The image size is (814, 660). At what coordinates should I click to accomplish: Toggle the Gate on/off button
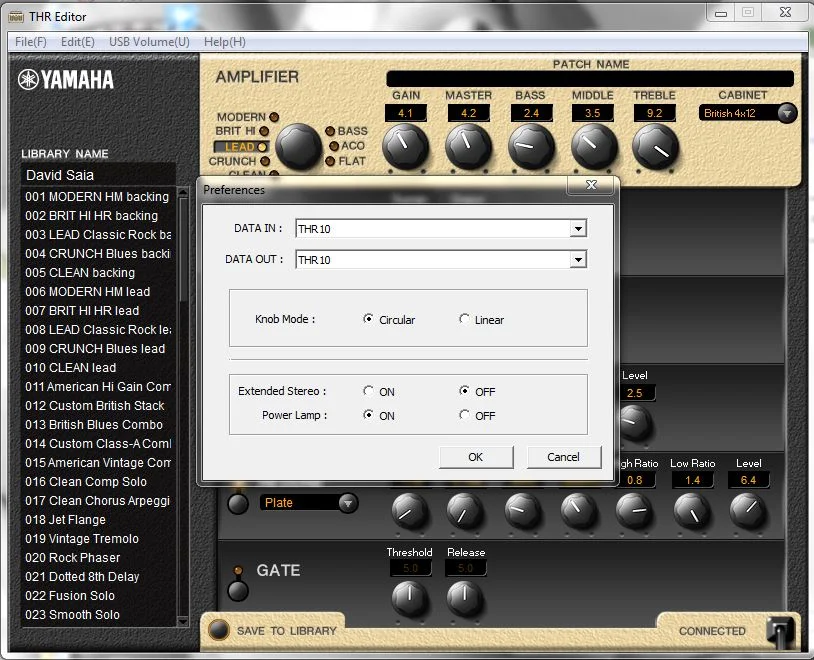238,590
